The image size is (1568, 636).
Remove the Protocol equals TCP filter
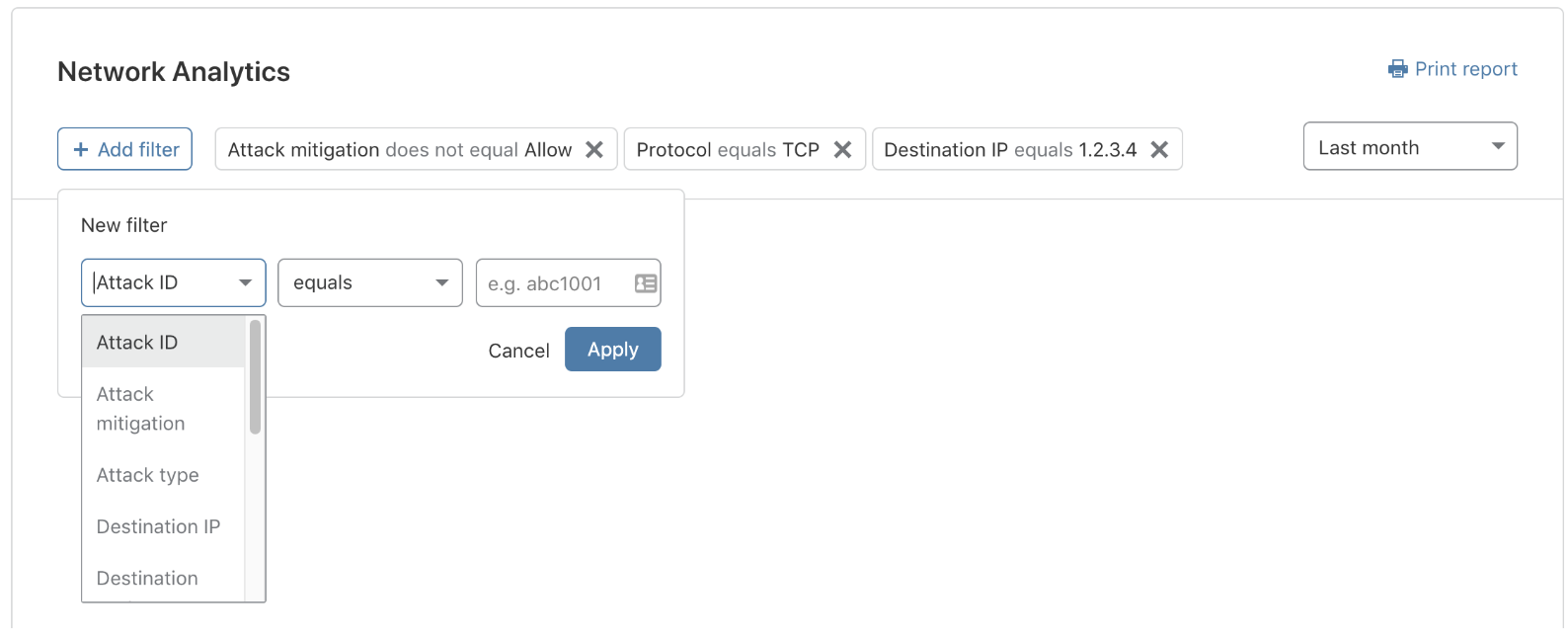pos(842,149)
